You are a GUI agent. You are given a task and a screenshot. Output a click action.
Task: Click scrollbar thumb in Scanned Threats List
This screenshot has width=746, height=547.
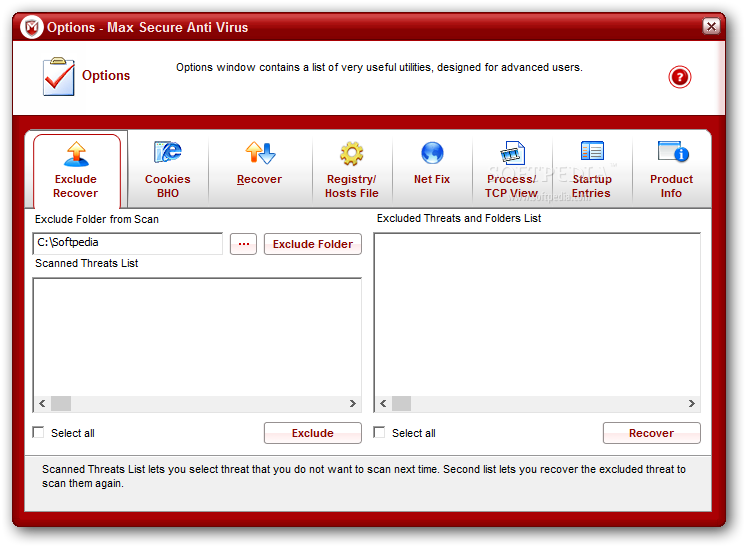[61, 403]
